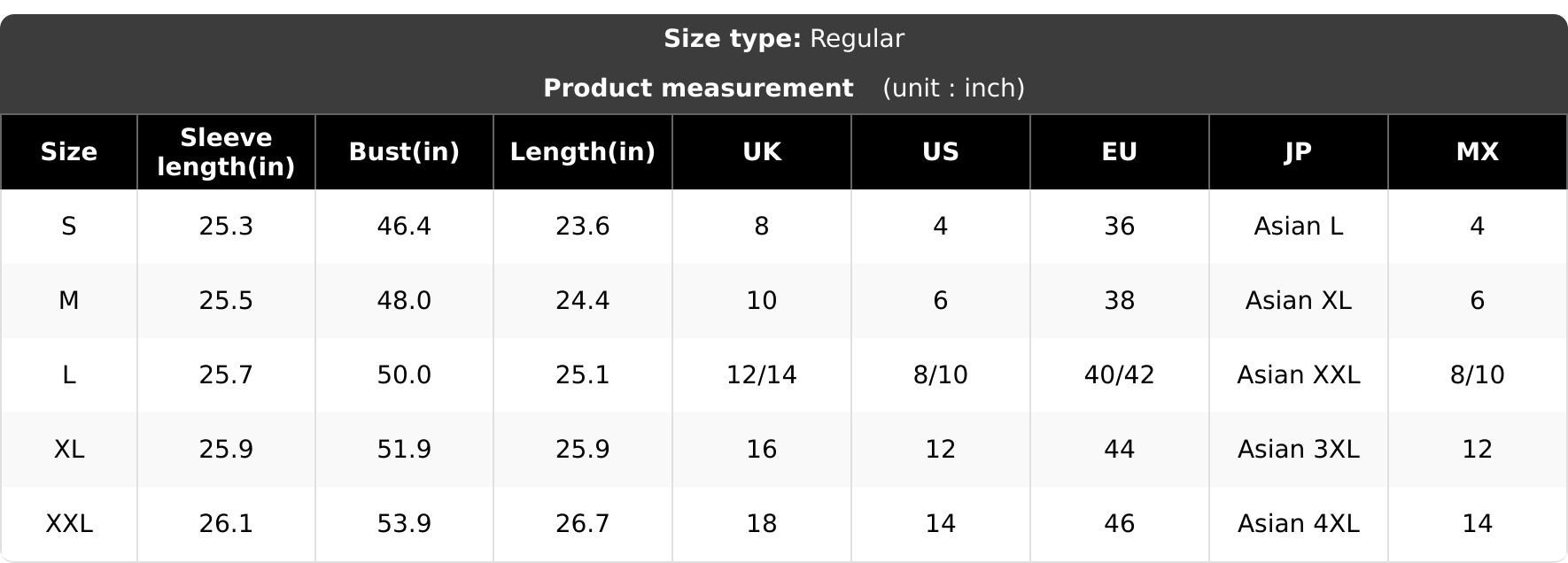Viewport: 1568px width, 563px height.
Task: Click the Asian XXL cell
Action: (x=1299, y=375)
